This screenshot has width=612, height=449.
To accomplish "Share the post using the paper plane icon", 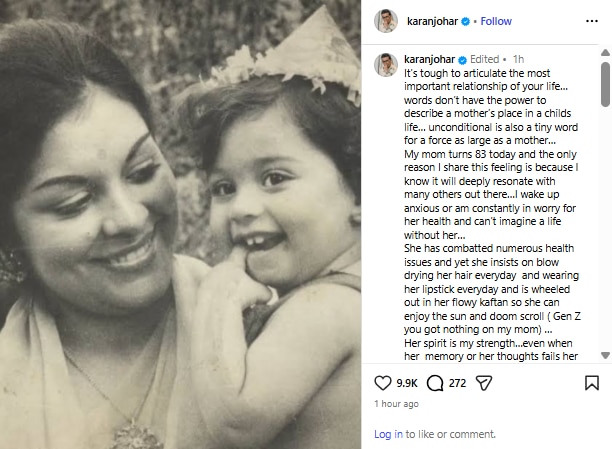I will tap(485, 383).
